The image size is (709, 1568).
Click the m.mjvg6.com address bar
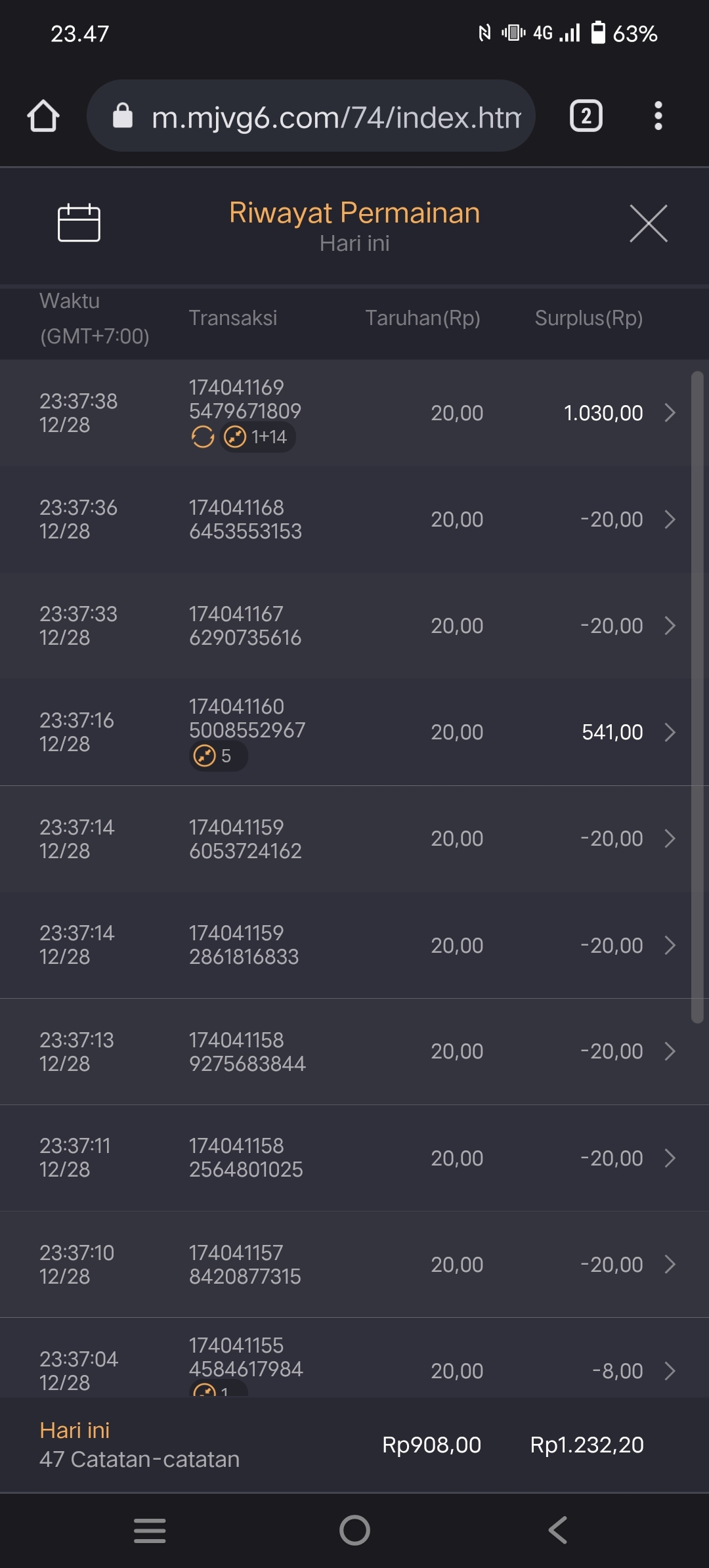tap(335, 117)
